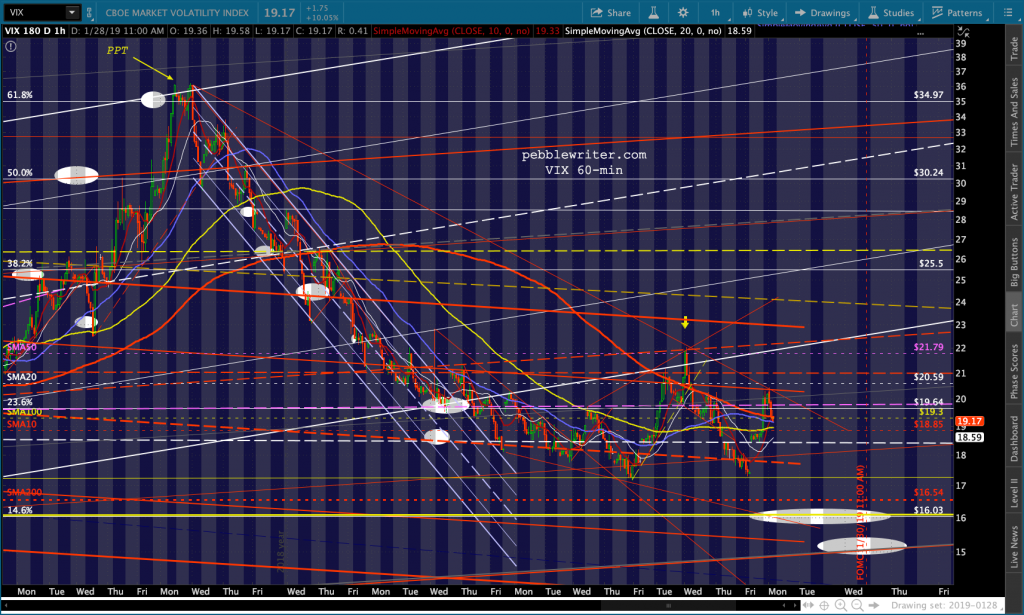This screenshot has width=1024, height=615.
Task: Open the Style menu
Action: [x=760, y=12]
